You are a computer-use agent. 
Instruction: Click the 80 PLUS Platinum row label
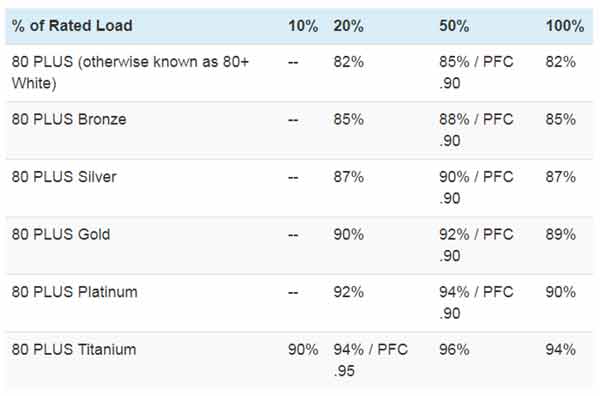pyautogui.click(x=74, y=292)
